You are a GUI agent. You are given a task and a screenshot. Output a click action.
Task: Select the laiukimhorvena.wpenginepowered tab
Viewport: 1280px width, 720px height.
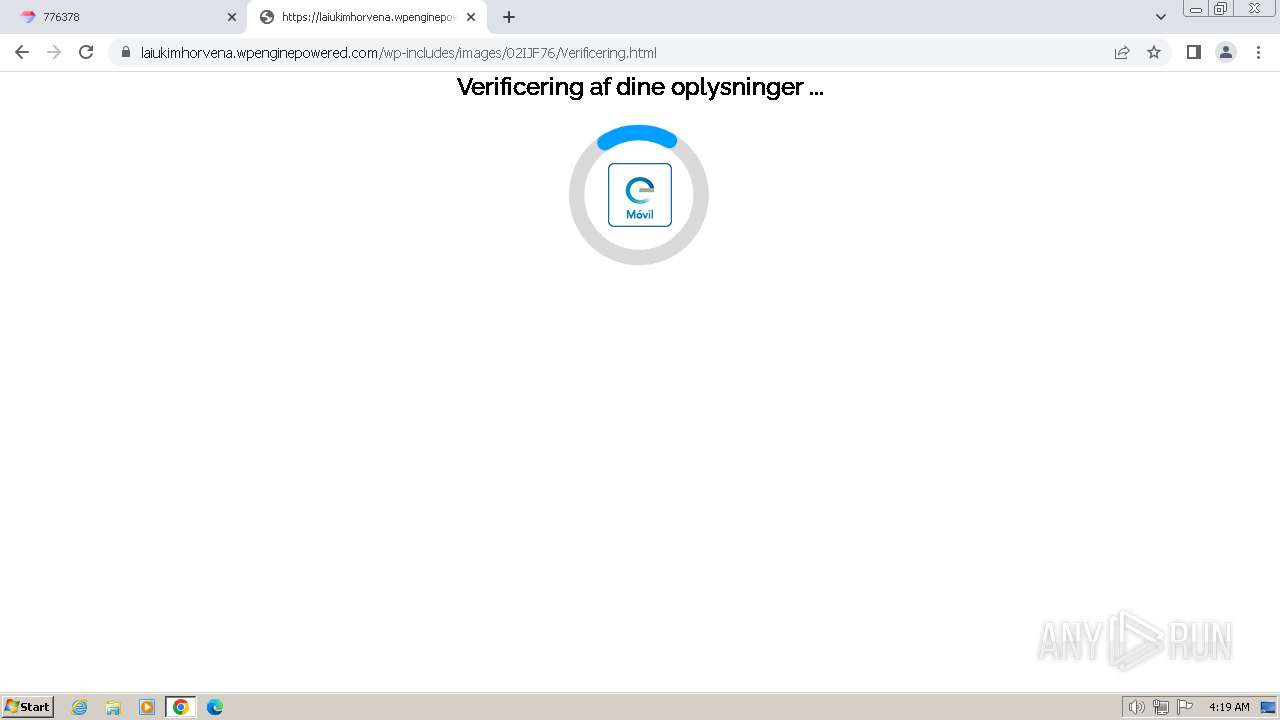point(367,17)
